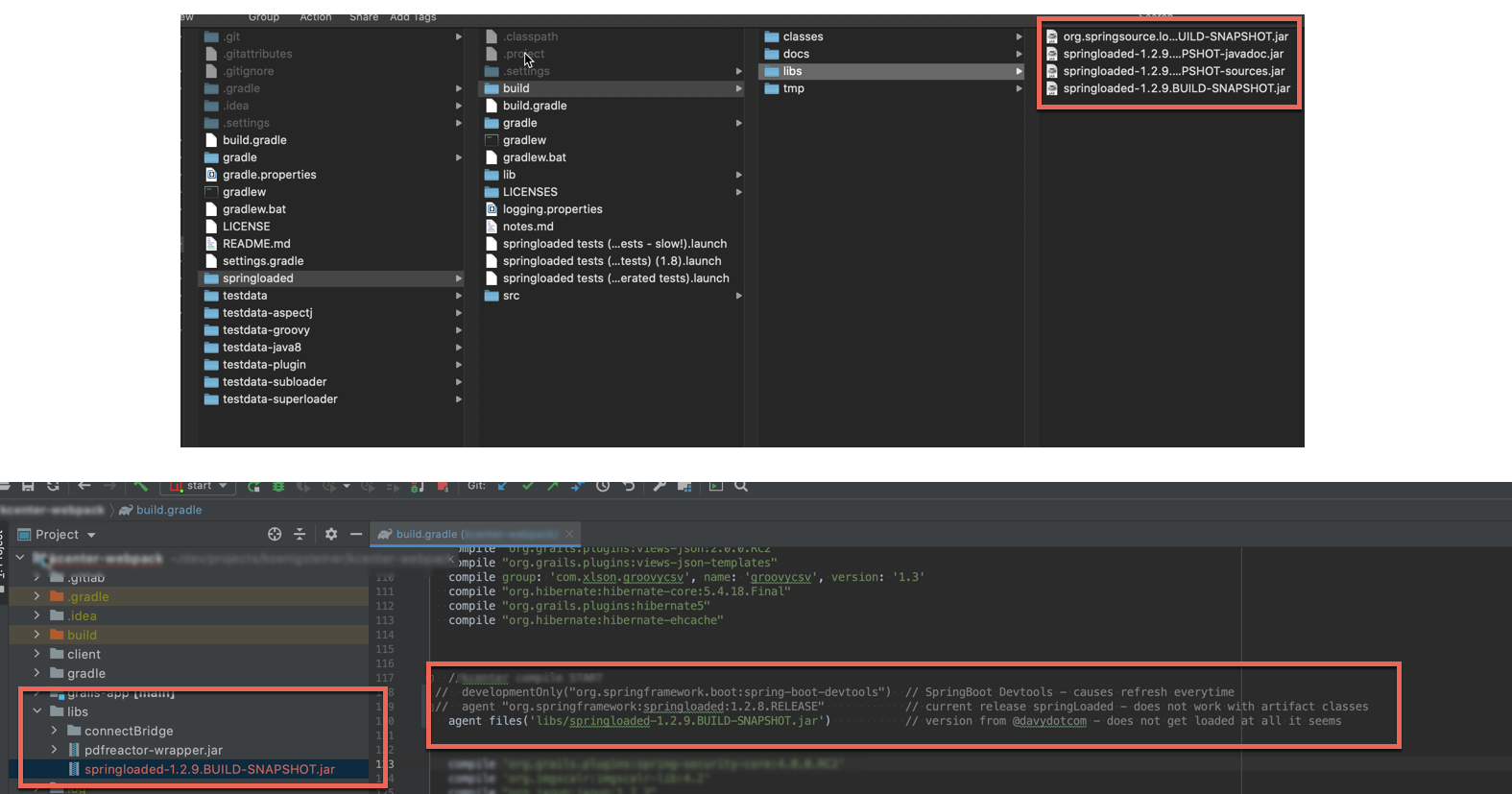Click the developmentOnly spring-boot-devtools line
The image size is (1512, 794).
[x=662, y=692]
